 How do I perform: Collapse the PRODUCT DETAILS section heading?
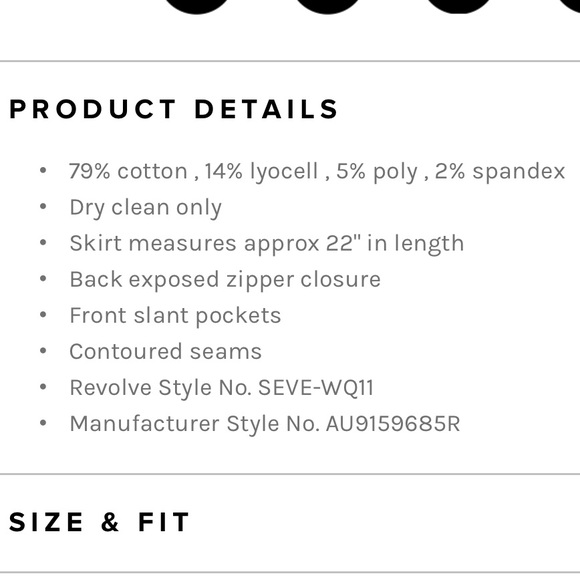(x=173, y=109)
